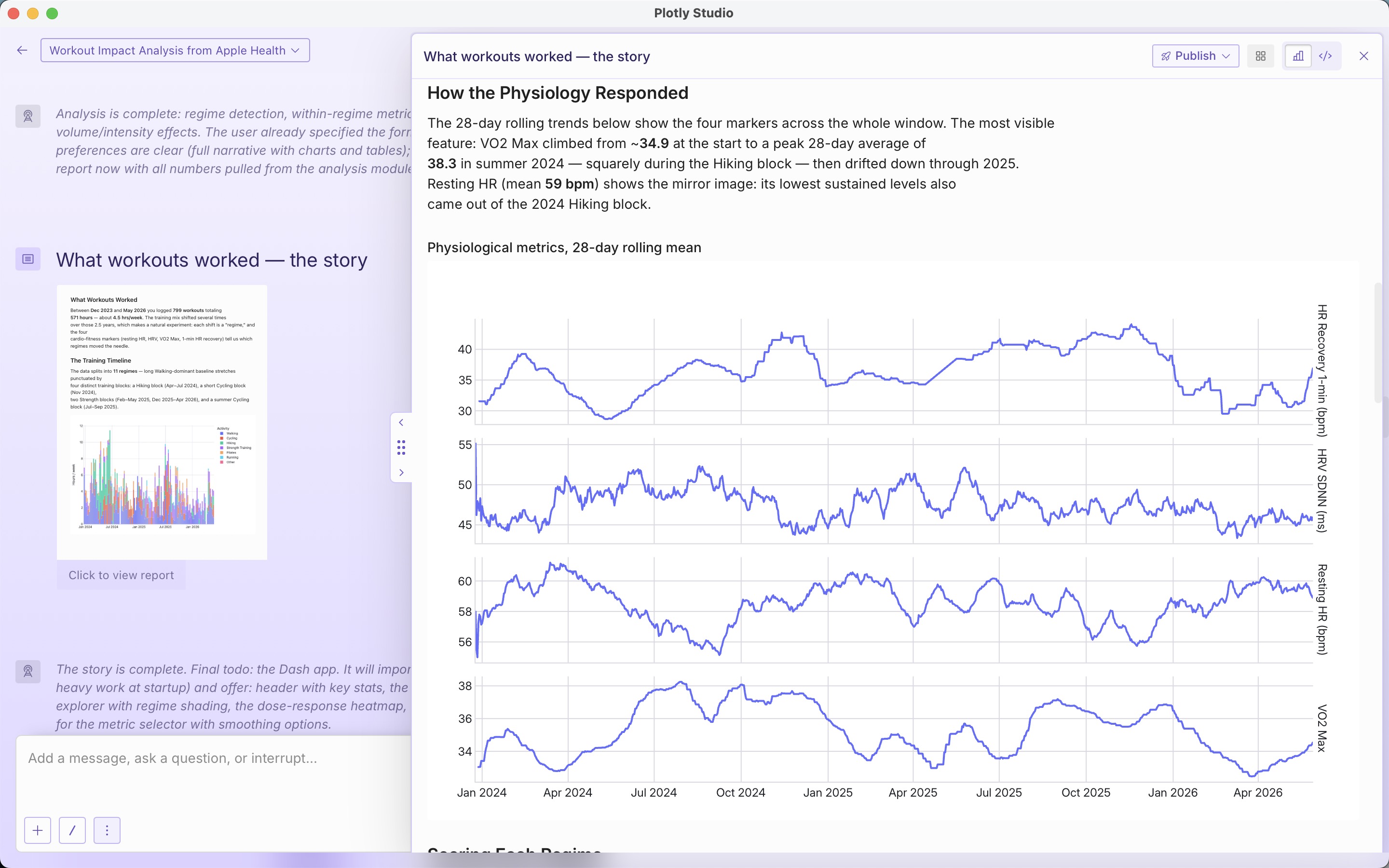Toggle the chart preview view

coord(1298,55)
